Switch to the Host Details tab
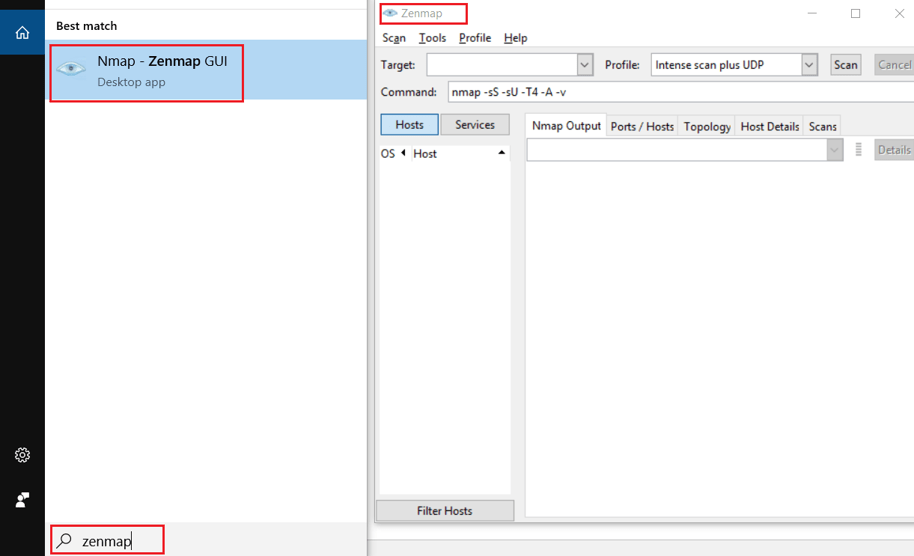The width and height of the screenshot is (914, 556). (769, 126)
